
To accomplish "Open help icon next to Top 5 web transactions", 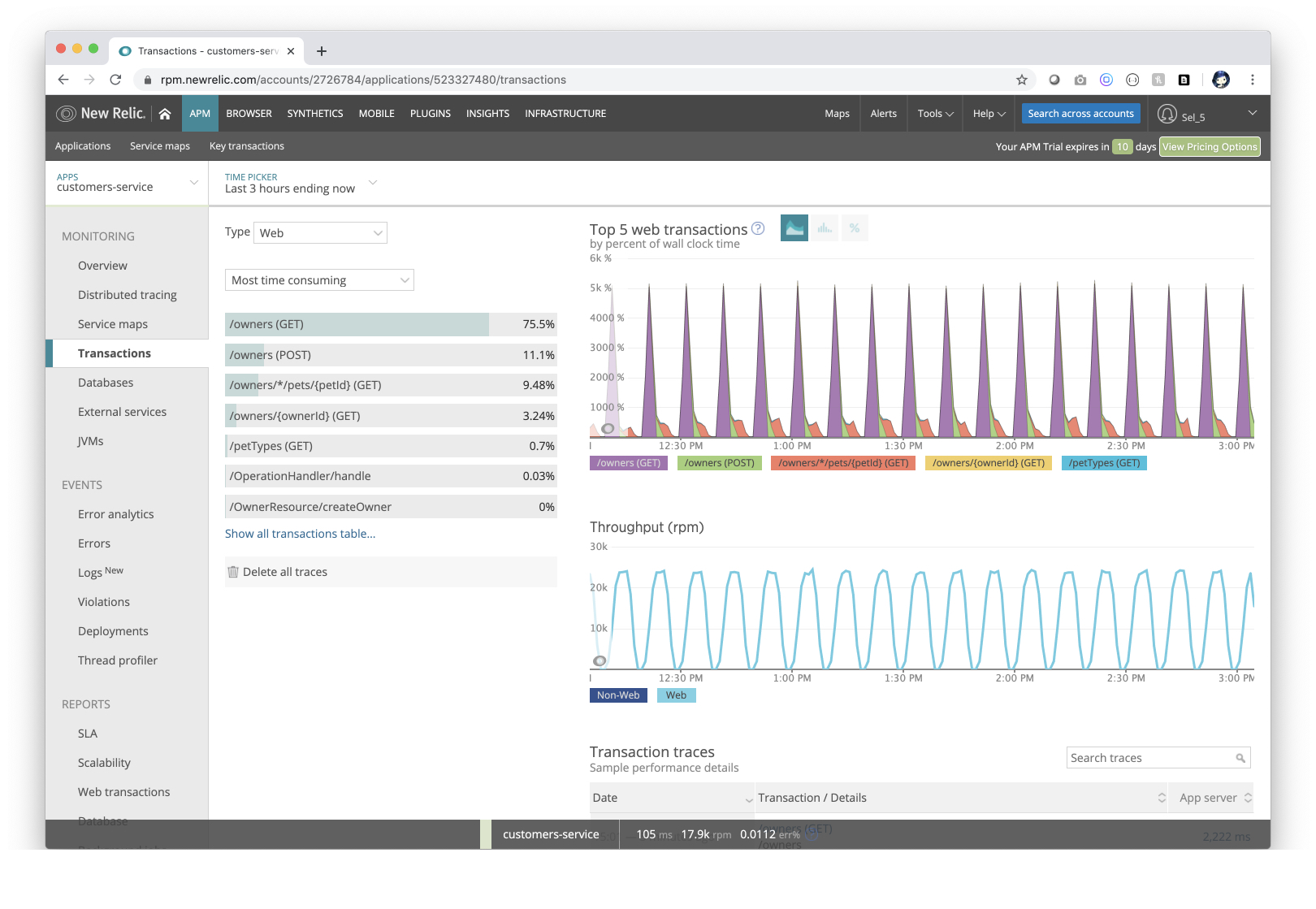I will pyautogui.click(x=758, y=228).
